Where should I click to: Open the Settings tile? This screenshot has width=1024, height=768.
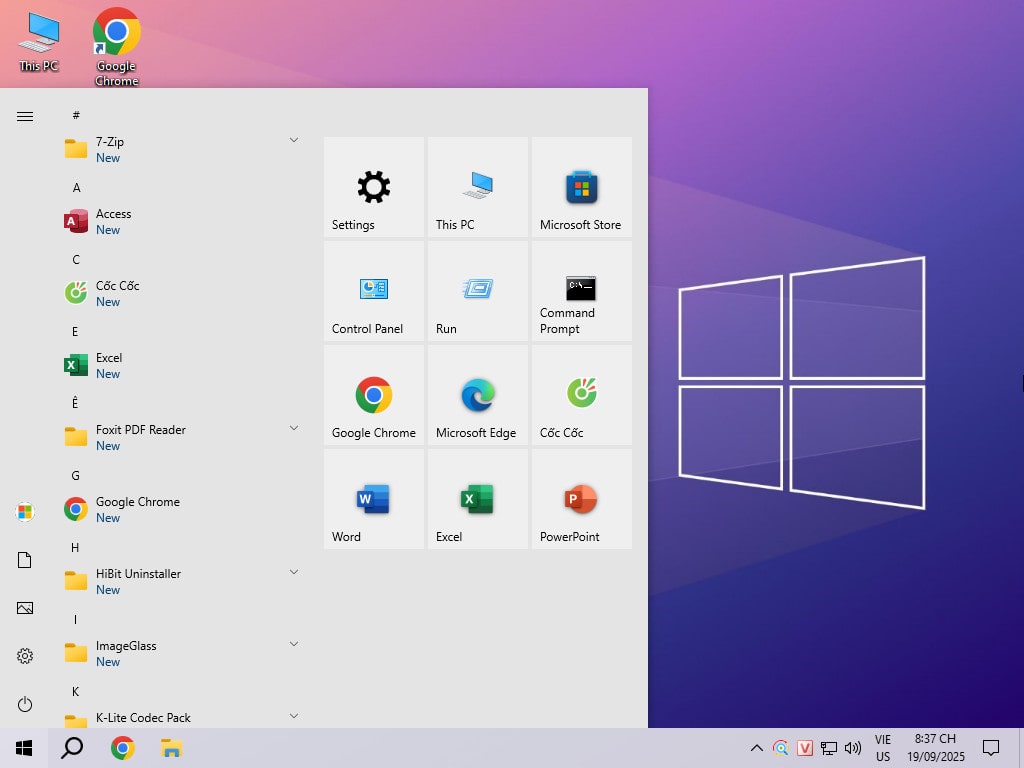coord(374,187)
